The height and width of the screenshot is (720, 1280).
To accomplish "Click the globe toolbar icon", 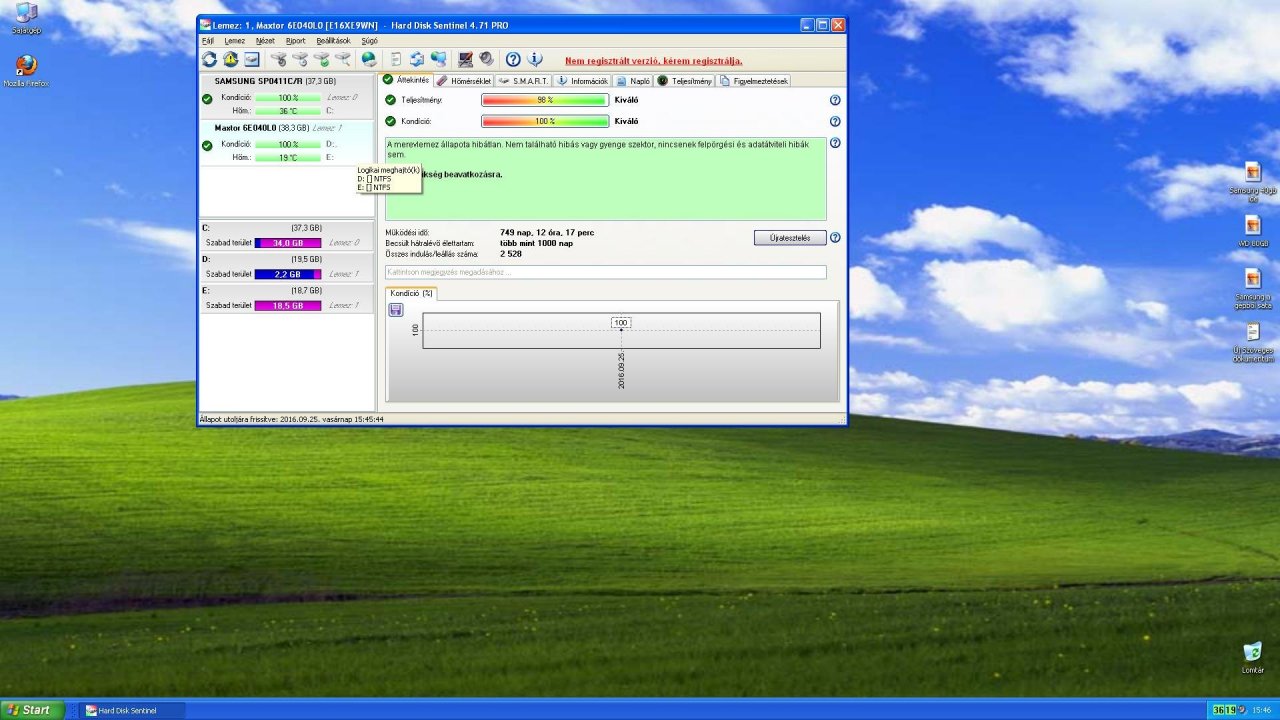I will 369,60.
